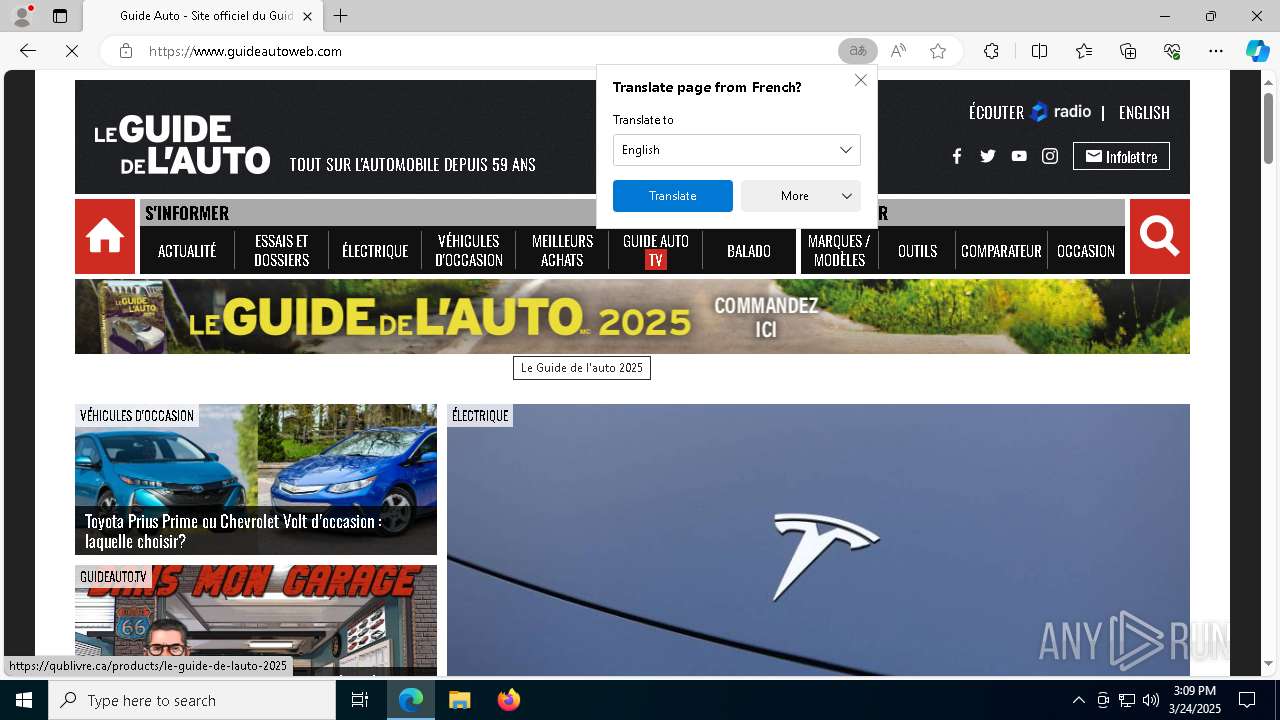1280x720 pixels.
Task: Click the taskbar search box
Action: (192, 700)
